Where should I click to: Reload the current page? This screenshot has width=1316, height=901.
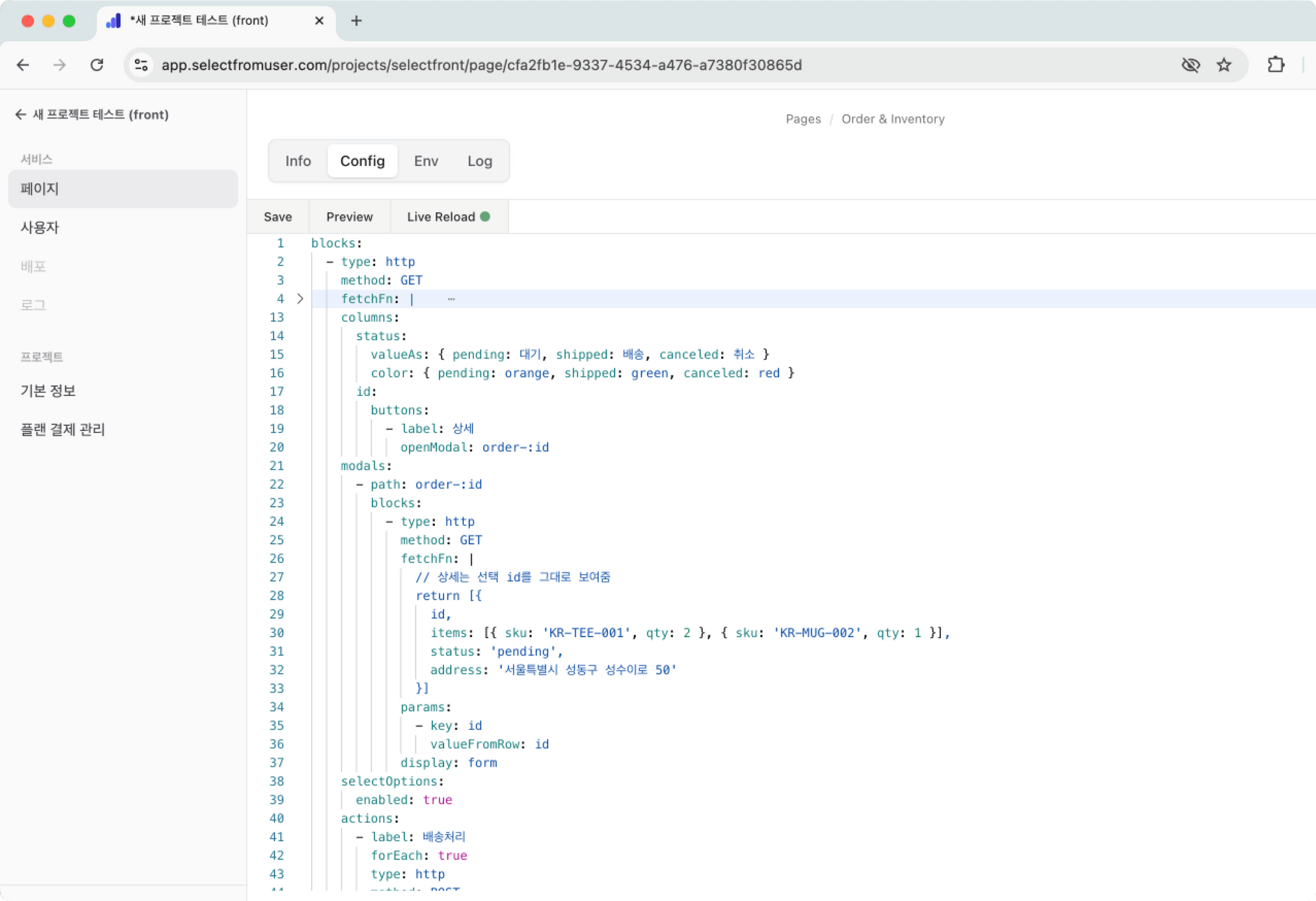(x=97, y=65)
